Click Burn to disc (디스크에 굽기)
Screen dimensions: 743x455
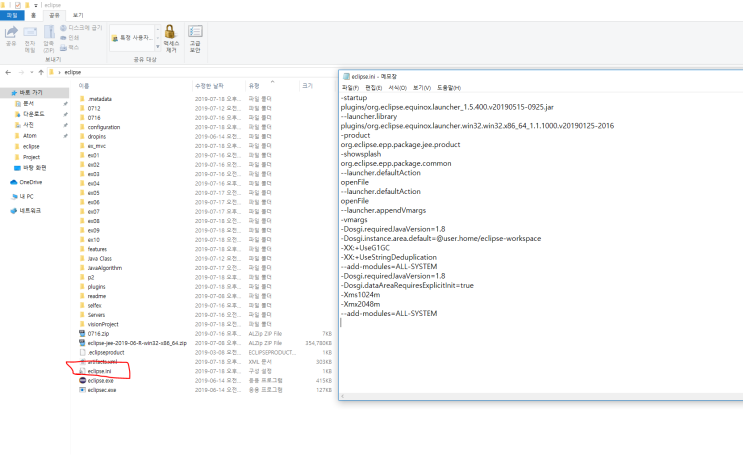pyautogui.click(x=81, y=28)
